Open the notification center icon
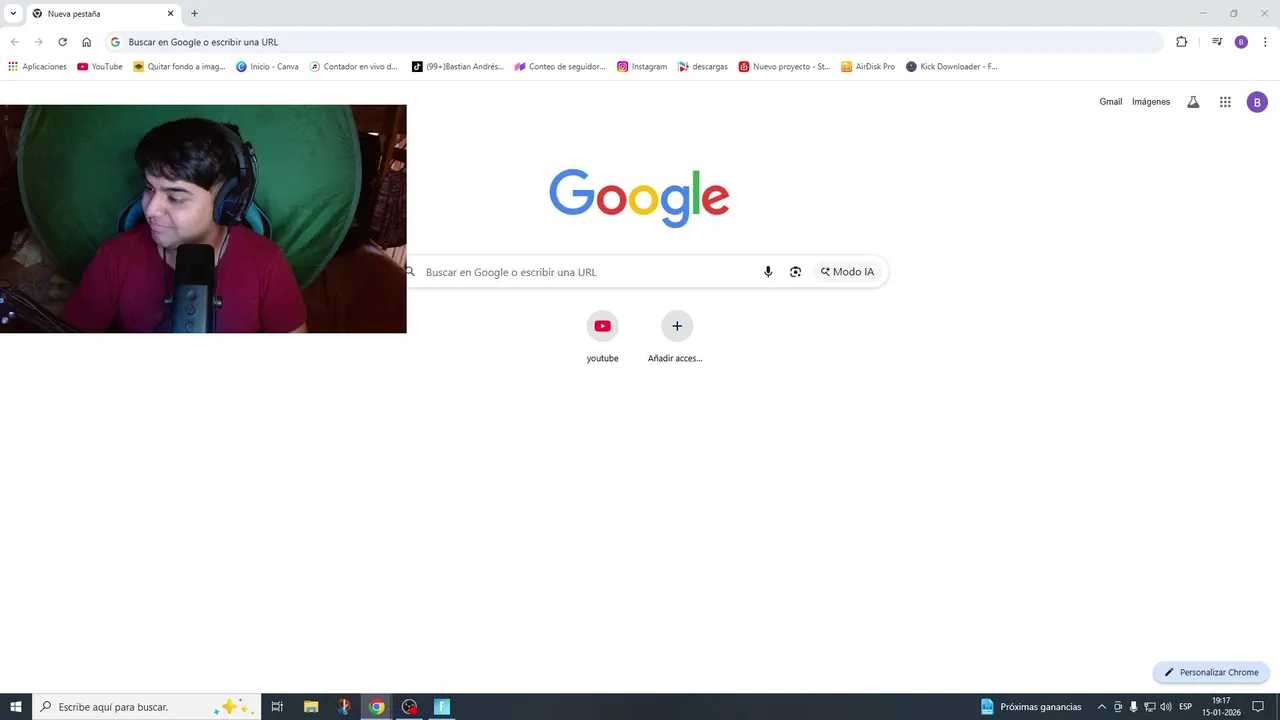Image resolution: width=1280 pixels, height=720 pixels. pyautogui.click(x=1258, y=707)
